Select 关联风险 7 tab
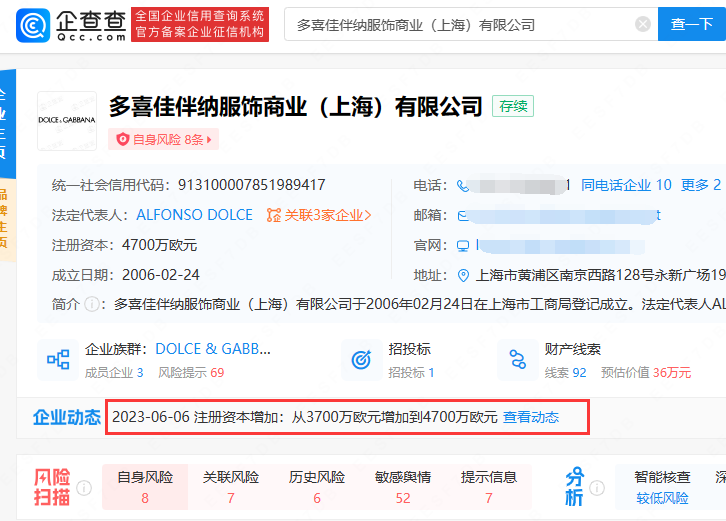The height and width of the screenshot is (521, 726). 231,487
